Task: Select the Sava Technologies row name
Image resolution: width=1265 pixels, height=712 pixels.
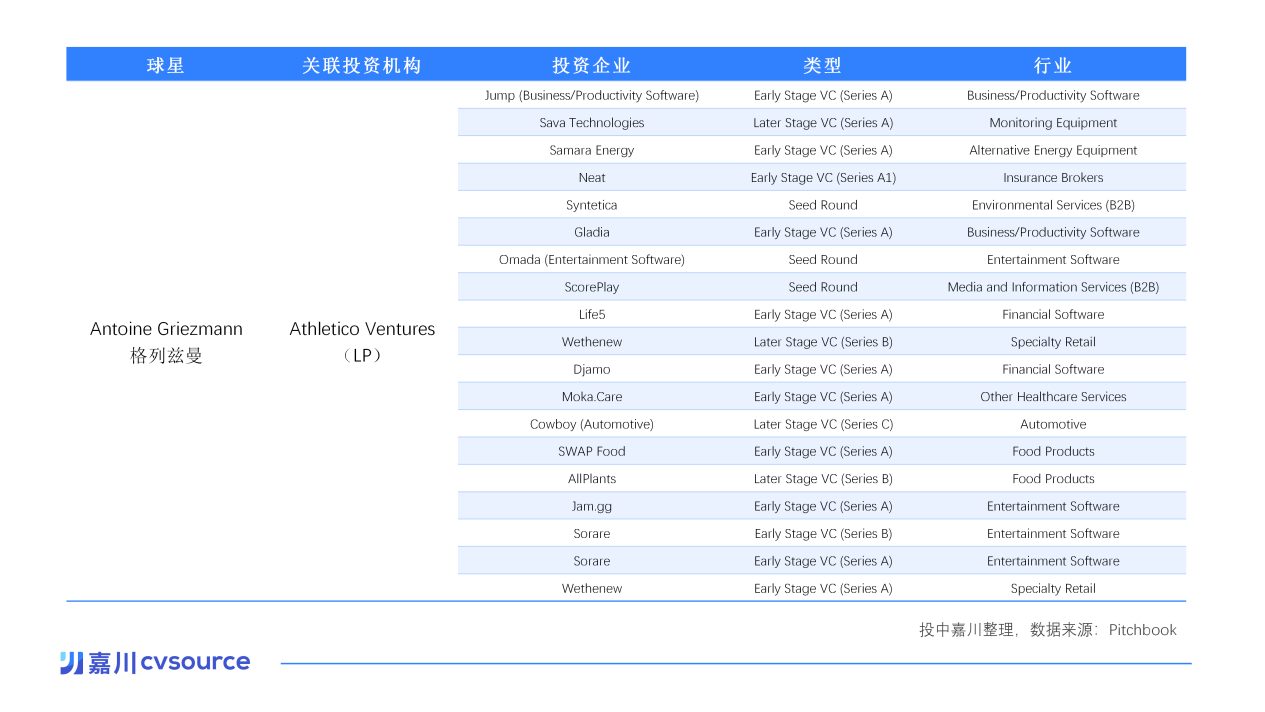Action: click(x=592, y=123)
